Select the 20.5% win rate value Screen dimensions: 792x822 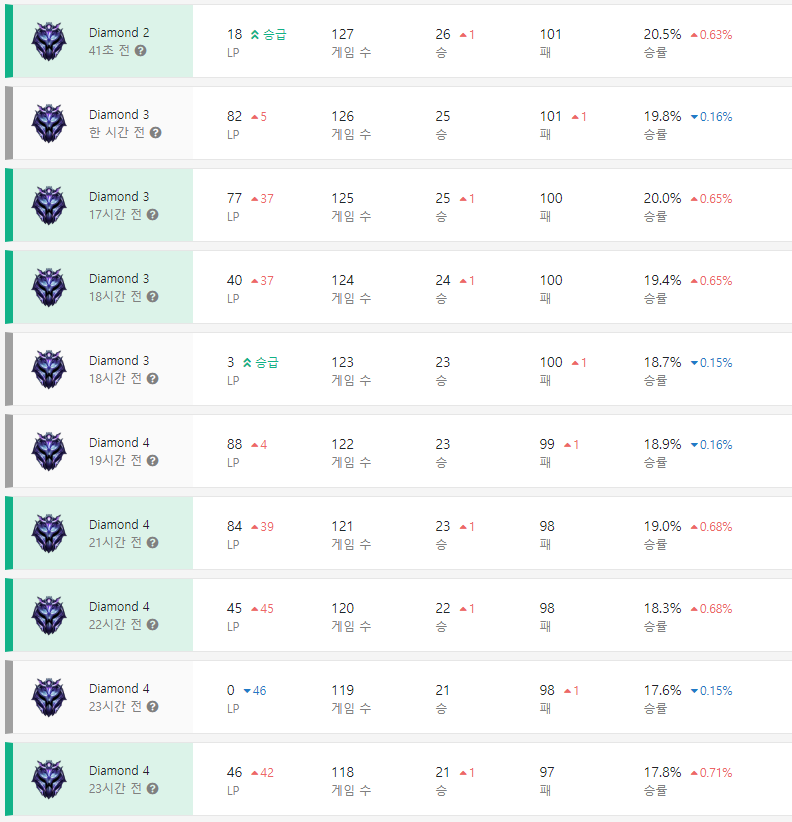662,34
